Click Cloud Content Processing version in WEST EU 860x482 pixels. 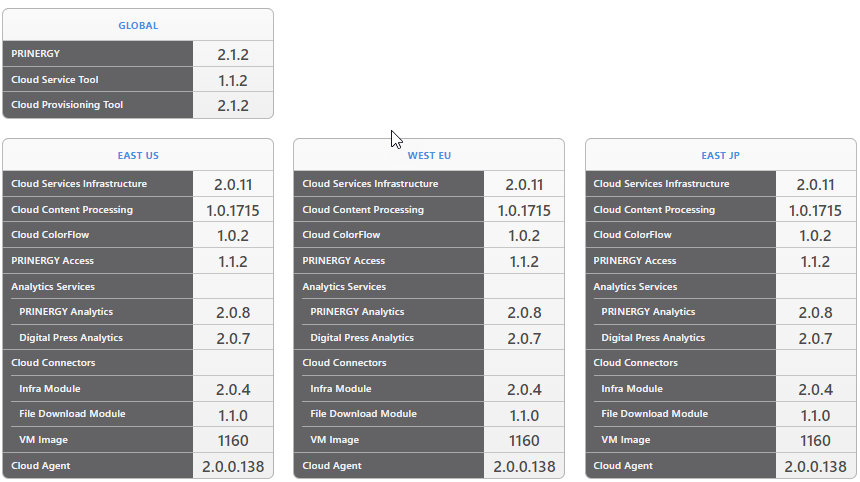coord(524,210)
